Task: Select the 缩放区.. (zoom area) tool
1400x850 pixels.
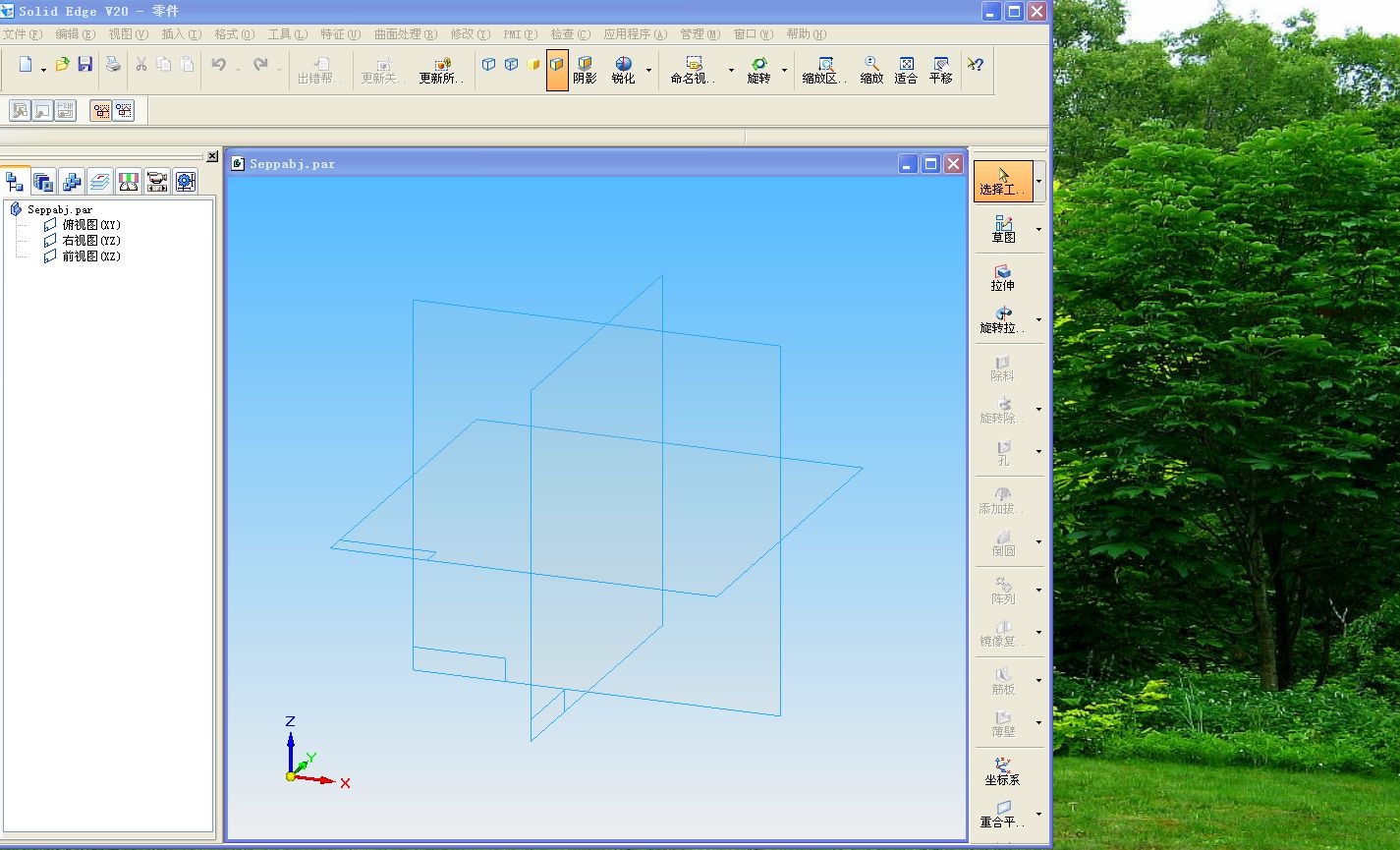Action: pyautogui.click(x=824, y=71)
